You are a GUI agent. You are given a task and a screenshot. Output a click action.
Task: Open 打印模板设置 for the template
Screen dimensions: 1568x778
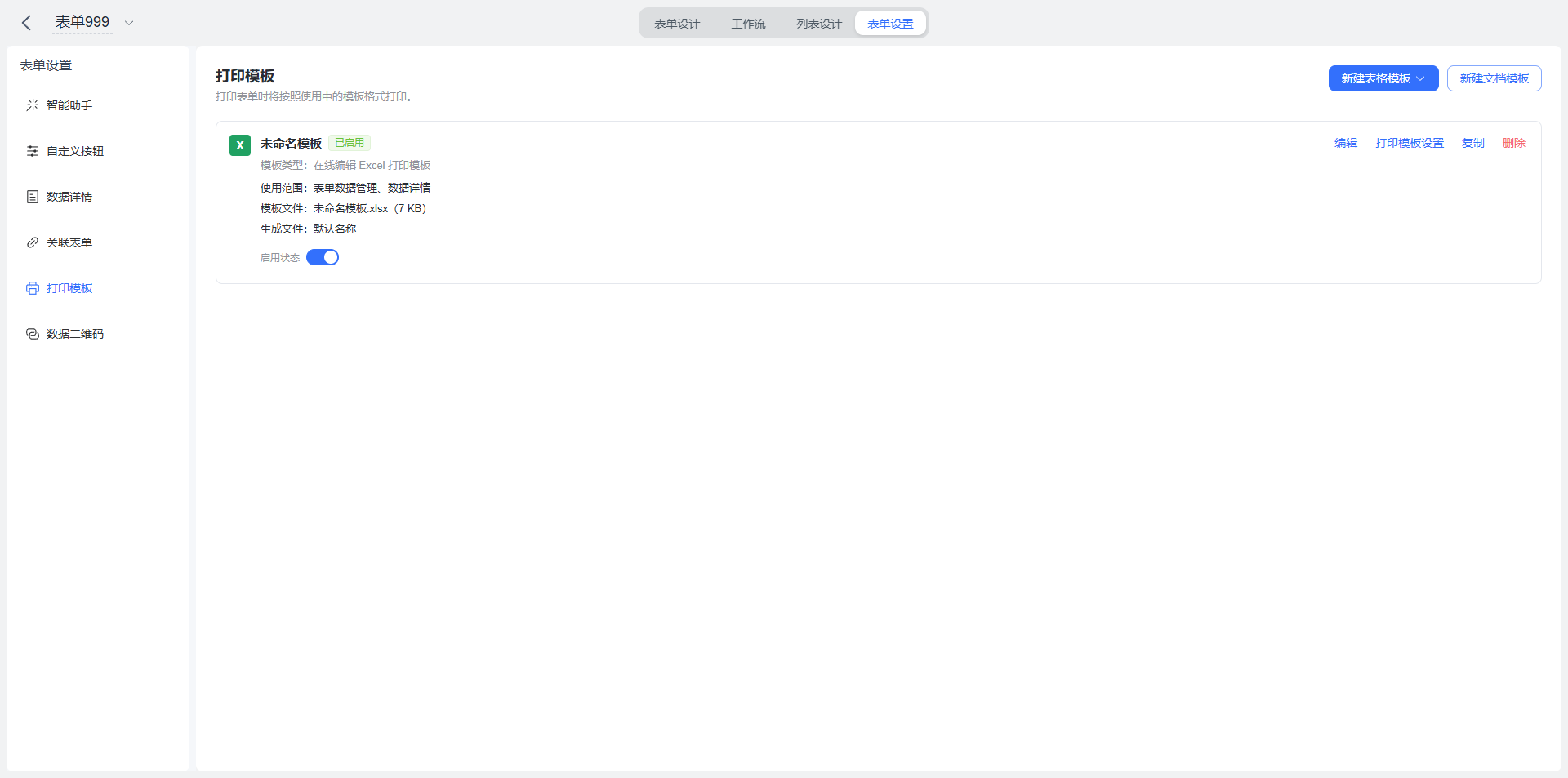(x=1410, y=143)
